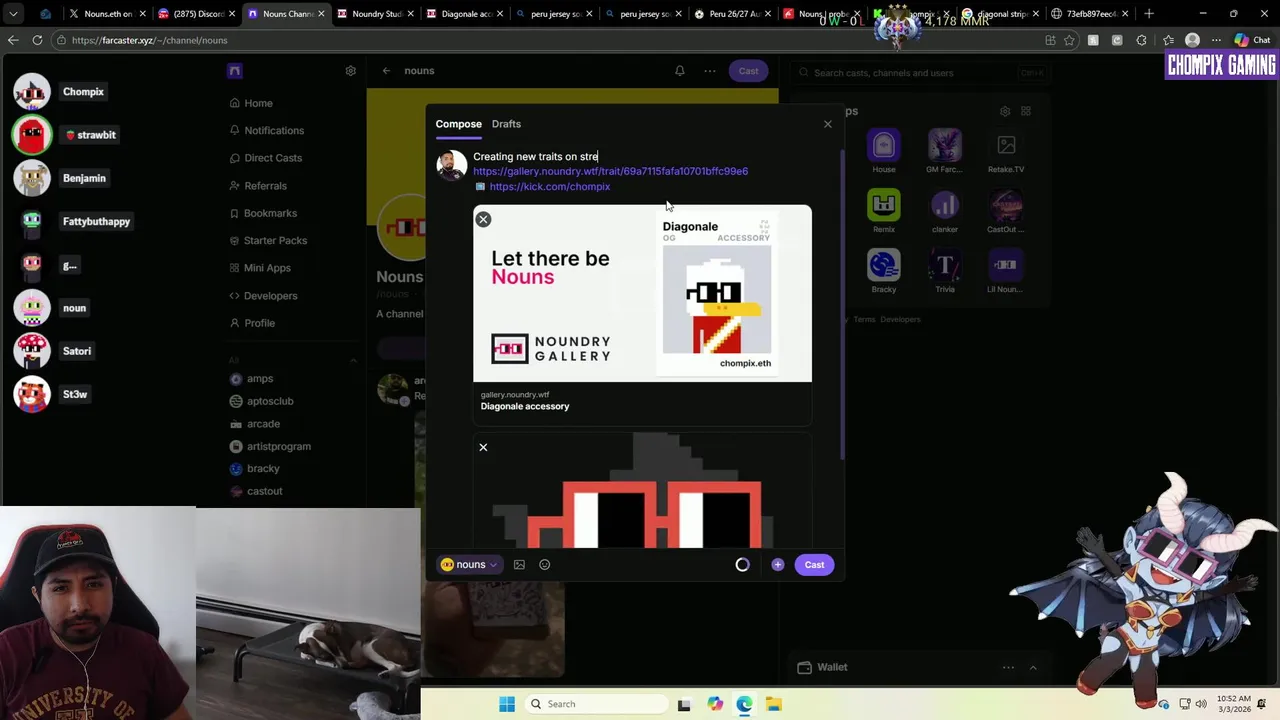Open the nouns channel selector dropdown
Viewport: 1280px width, 720px height.
469,565
